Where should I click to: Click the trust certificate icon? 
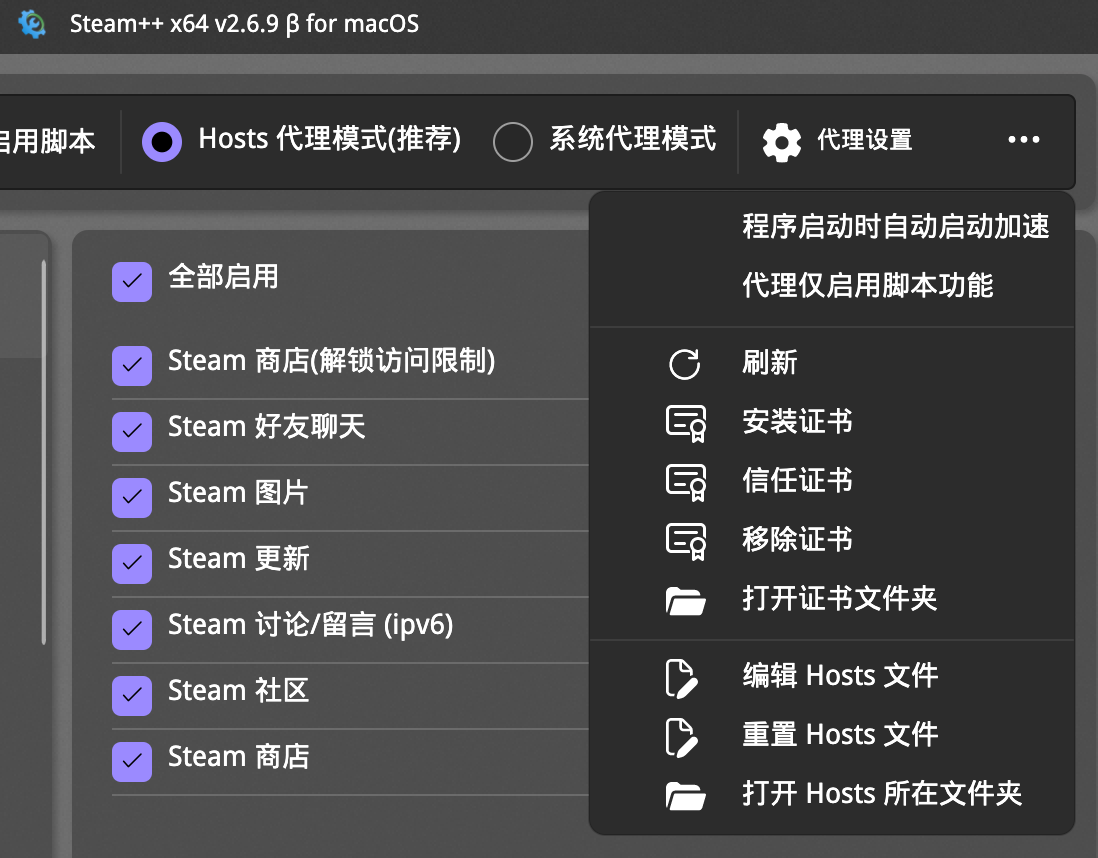[x=685, y=481]
